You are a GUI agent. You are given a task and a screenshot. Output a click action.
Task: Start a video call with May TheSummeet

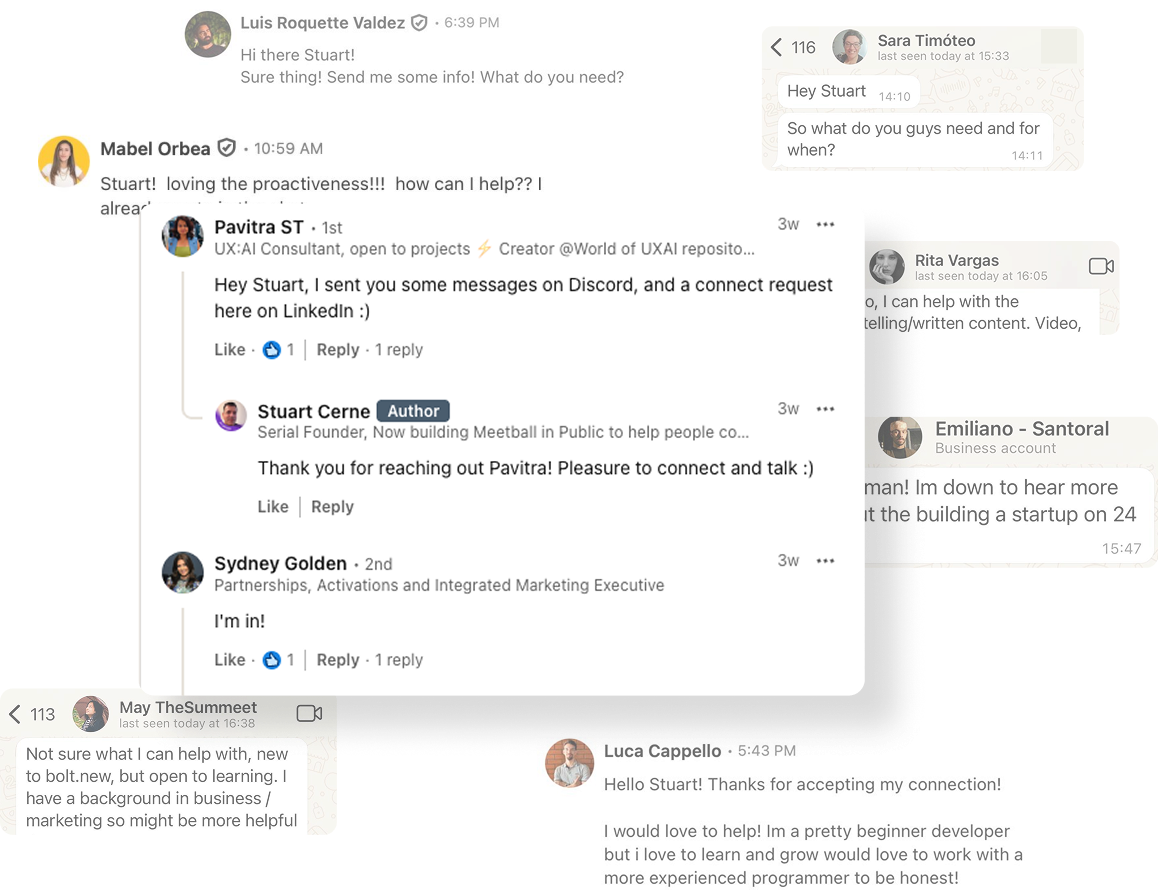pos(310,714)
